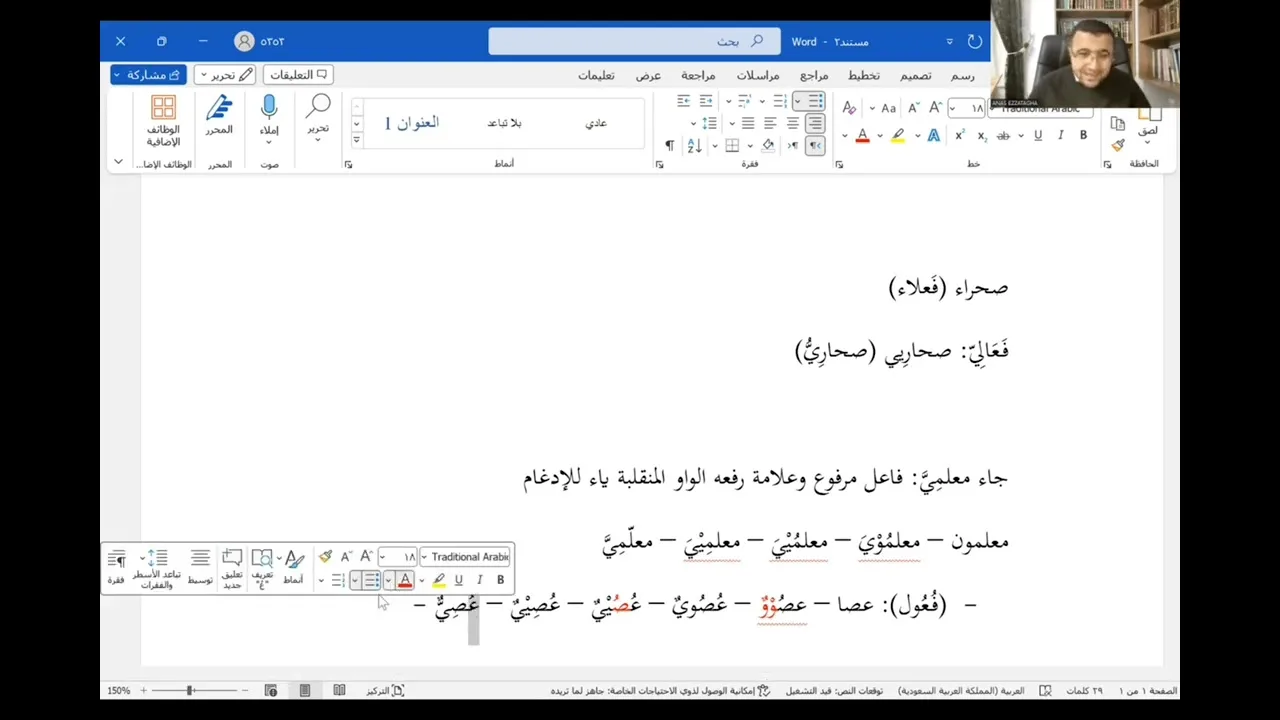Toggle Italic in the ribbon font group

pos(1061,135)
